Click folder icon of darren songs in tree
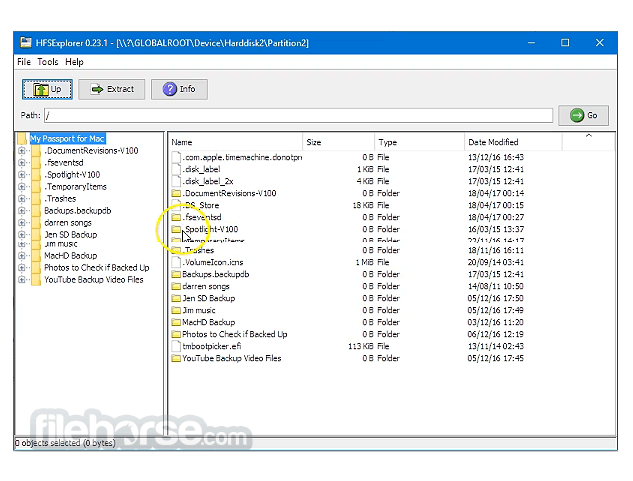The height and width of the screenshot is (481, 633). [36, 223]
